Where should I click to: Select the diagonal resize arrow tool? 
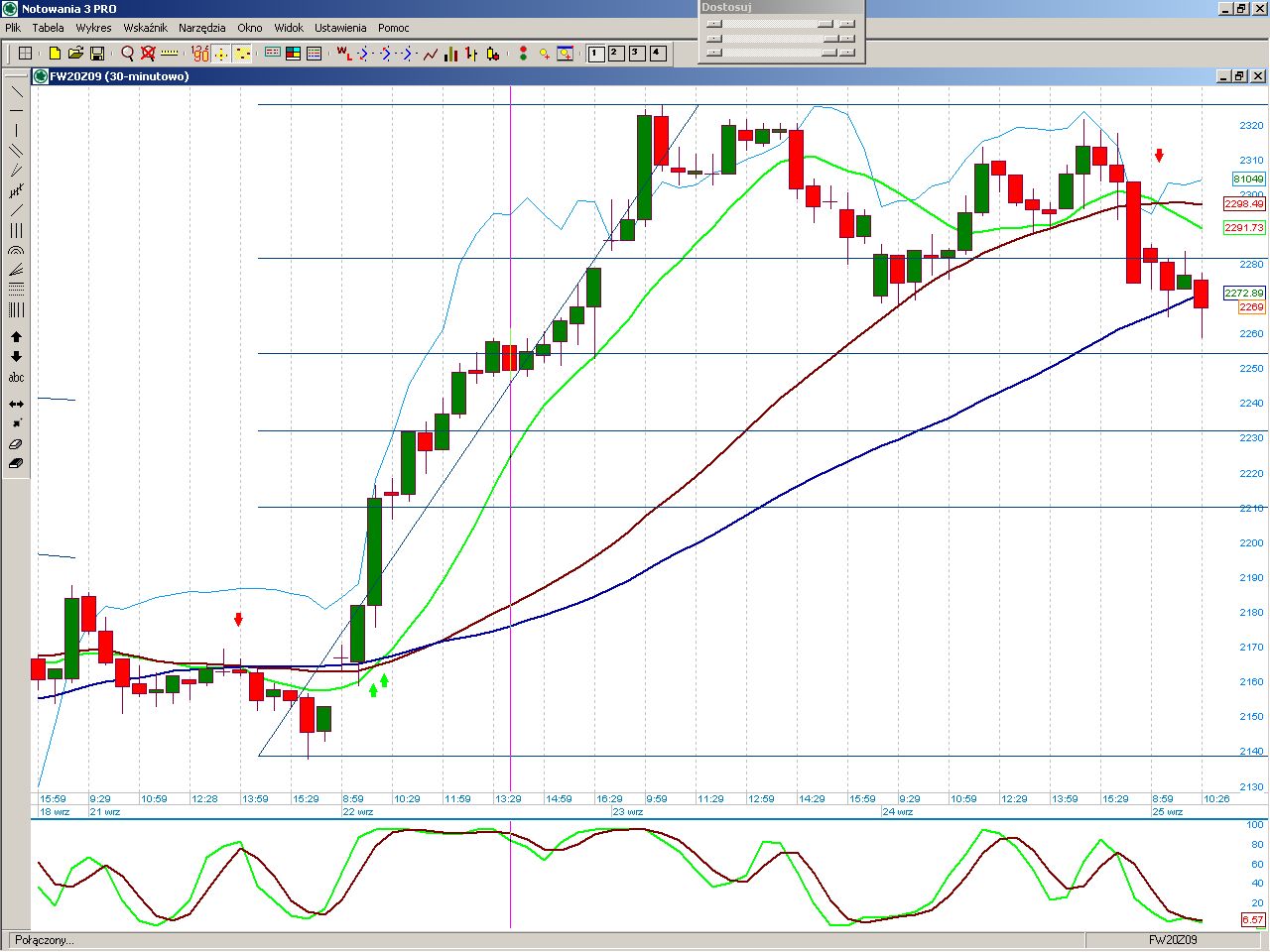16,423
